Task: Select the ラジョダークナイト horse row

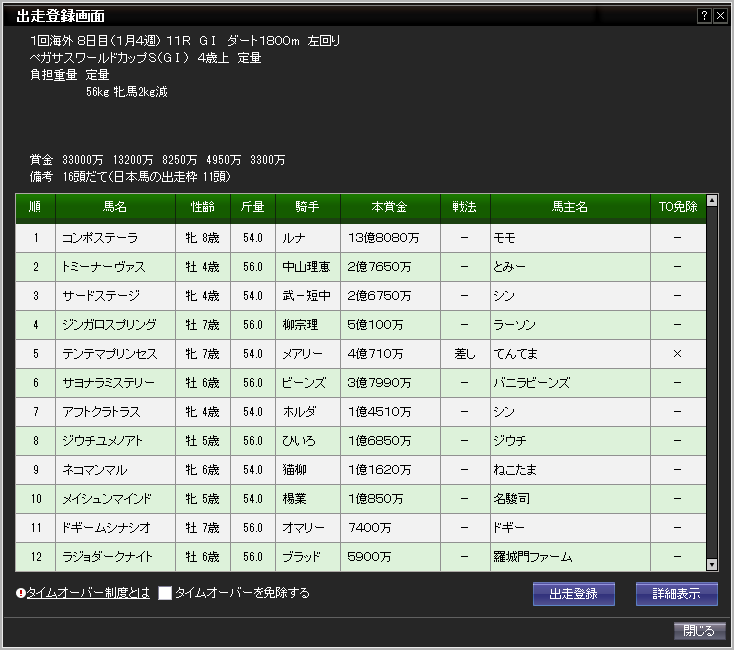Action: (x=107, y=557)
